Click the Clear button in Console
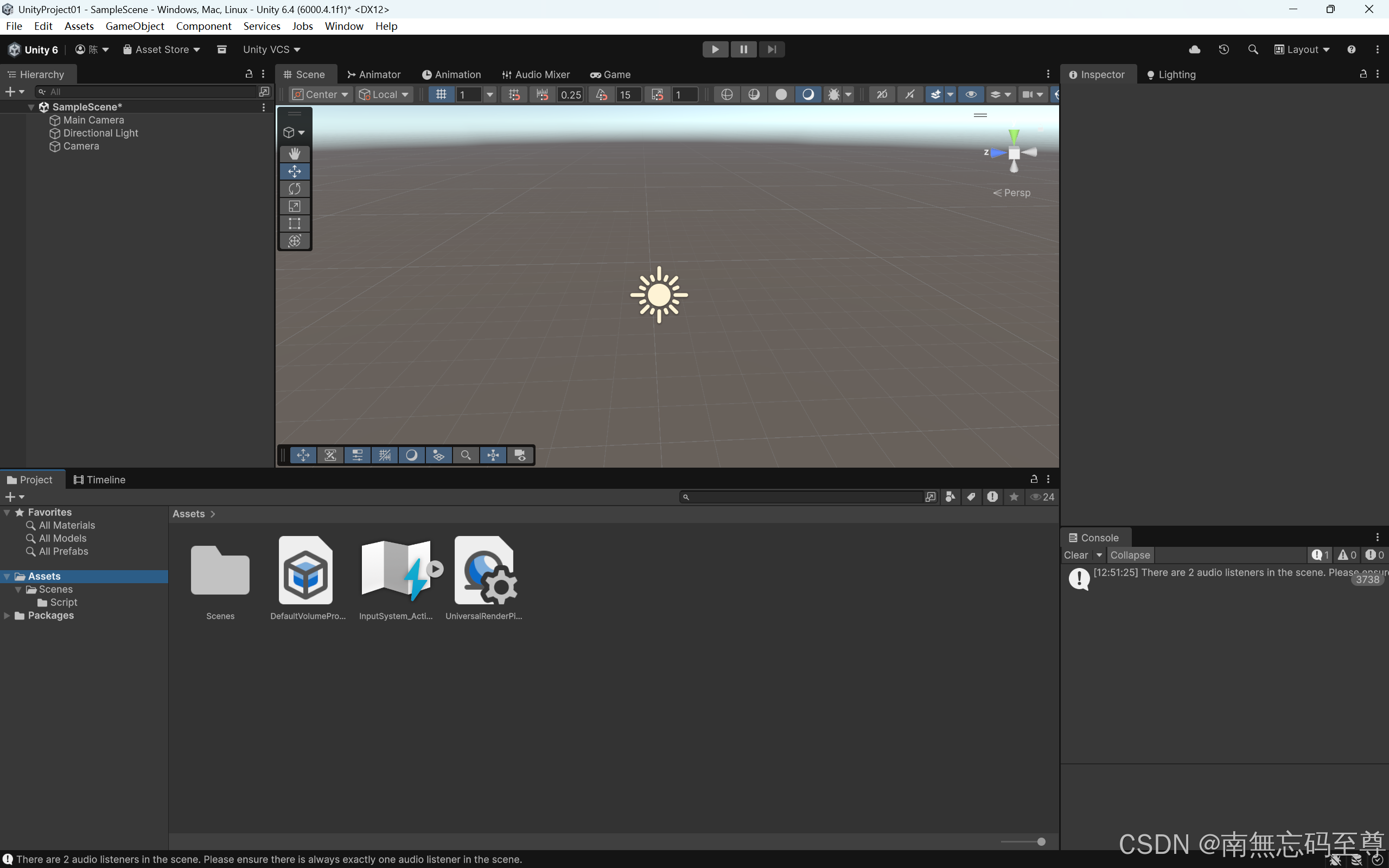 1075,555
